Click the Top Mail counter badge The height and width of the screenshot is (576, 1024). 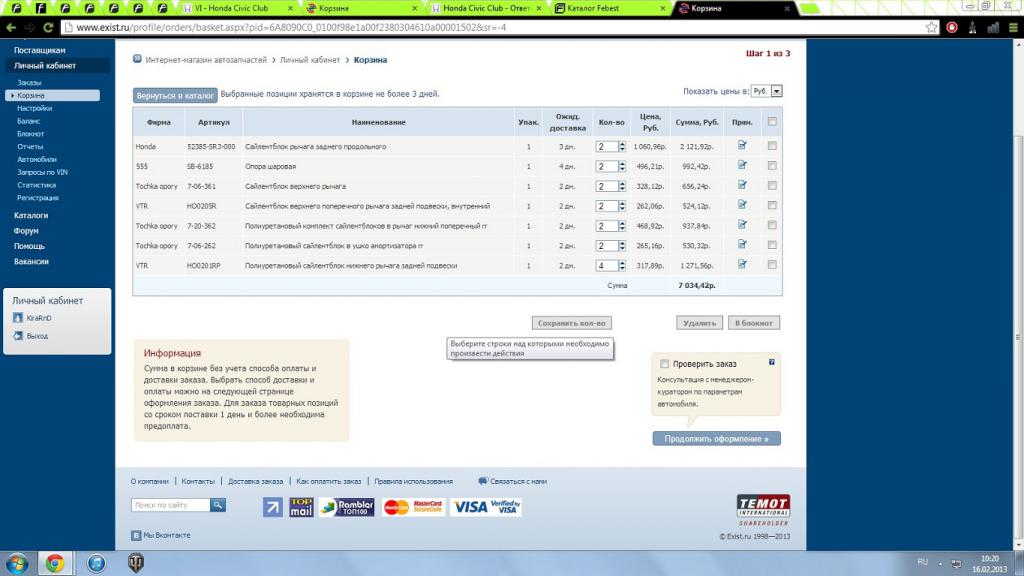[301, 507]
